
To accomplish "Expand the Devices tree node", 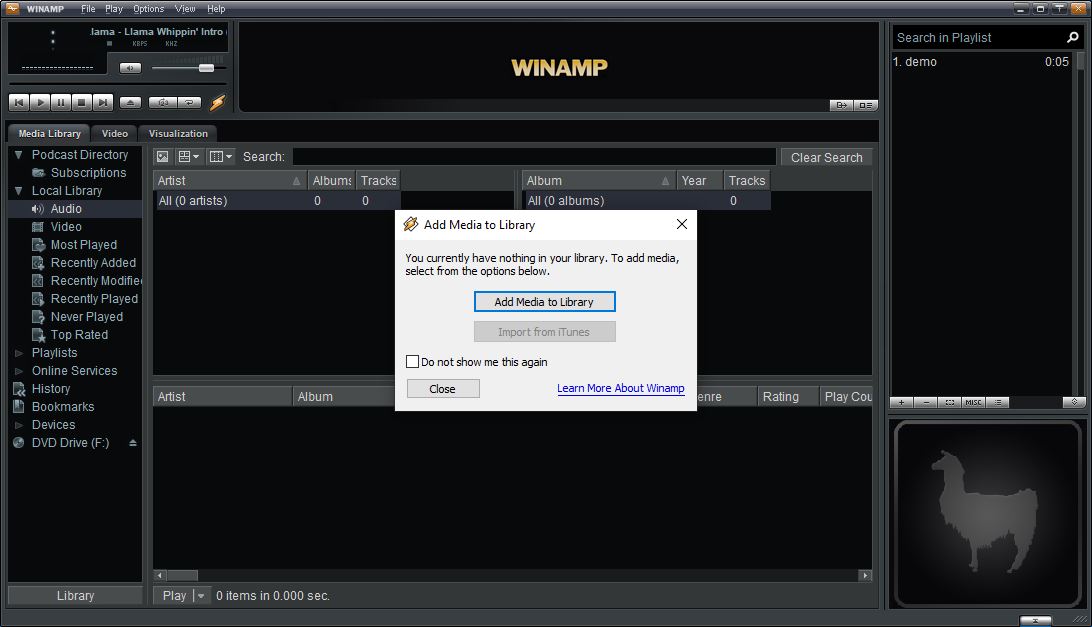I will 19,425.
